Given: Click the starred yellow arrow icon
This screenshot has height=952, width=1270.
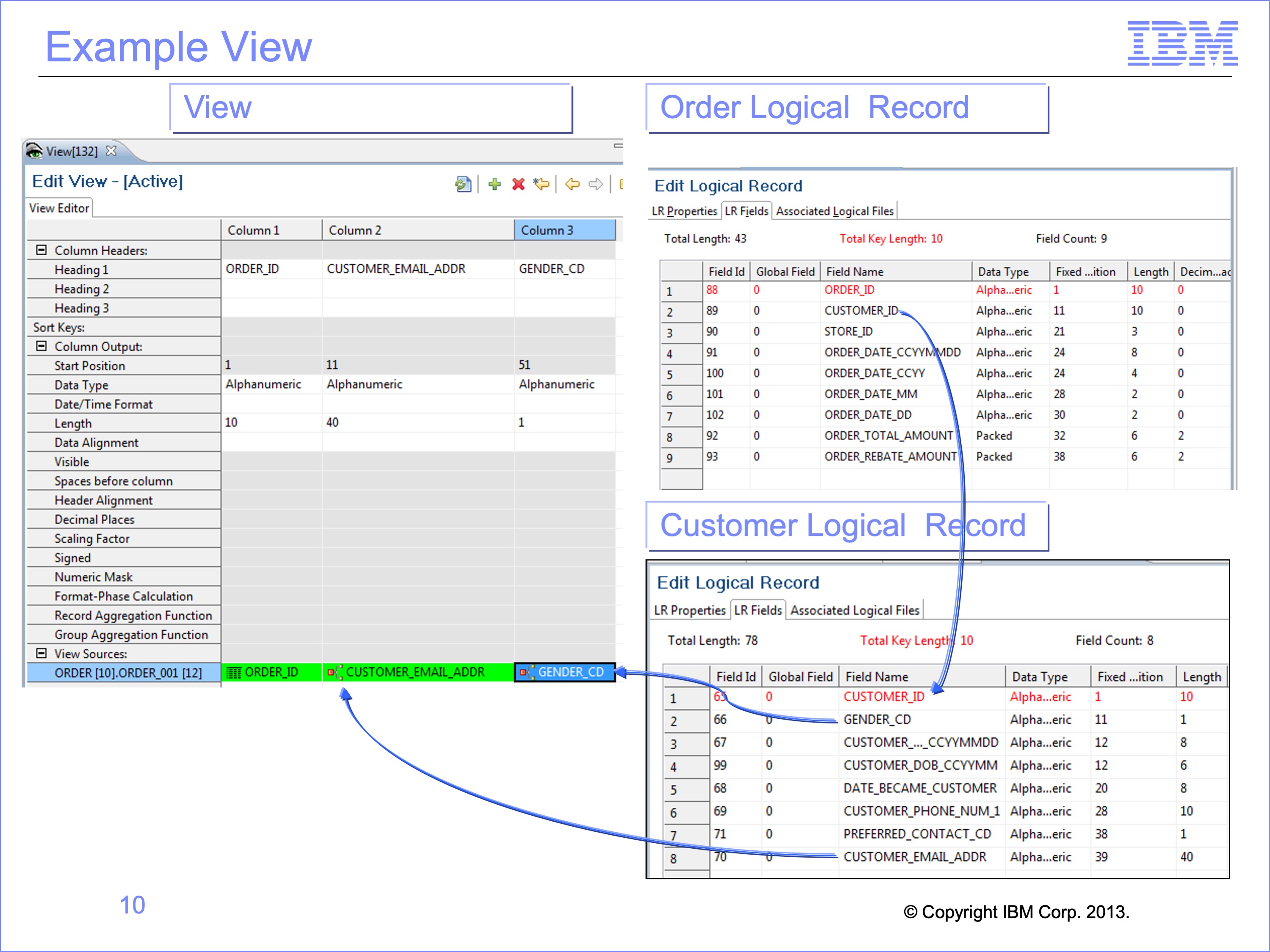Looking at the screenshot, I should click(542, 184).
